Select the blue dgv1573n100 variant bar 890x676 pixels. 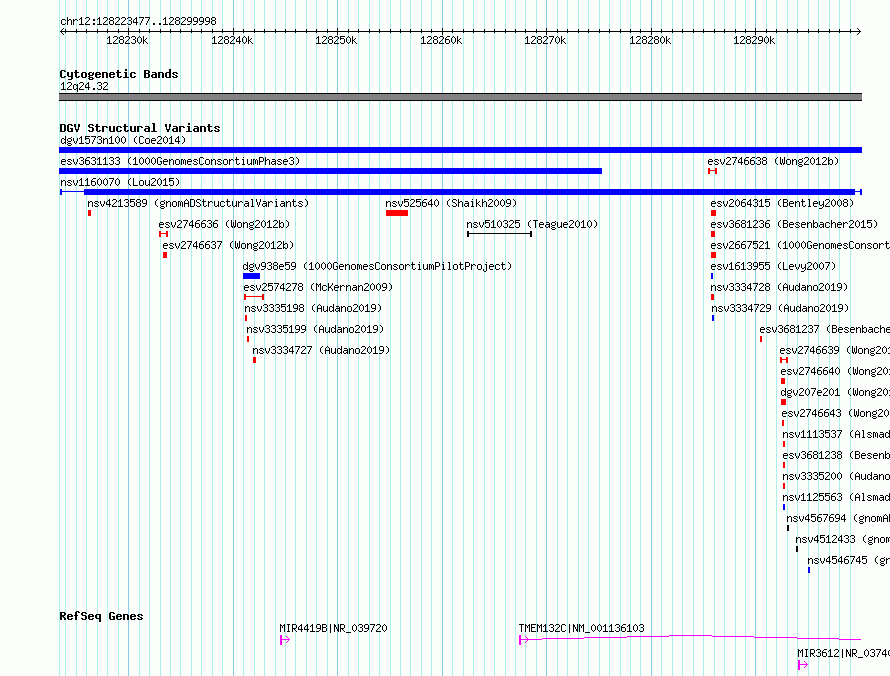coord(460,150)
